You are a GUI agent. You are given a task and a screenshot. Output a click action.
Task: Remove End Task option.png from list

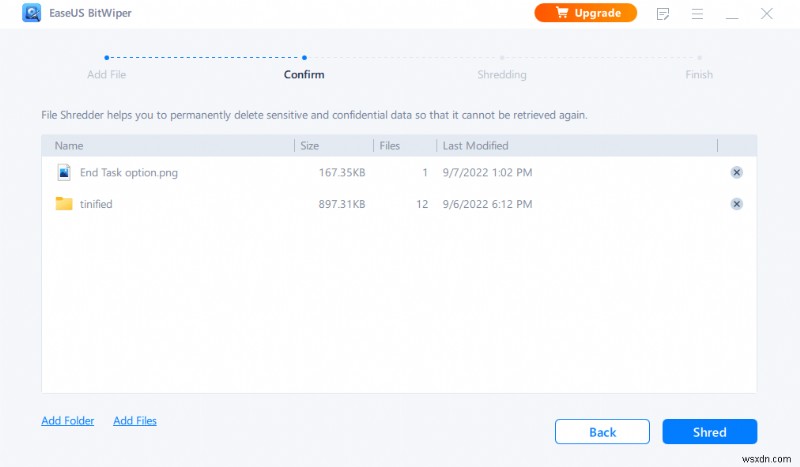coord(737,172)
